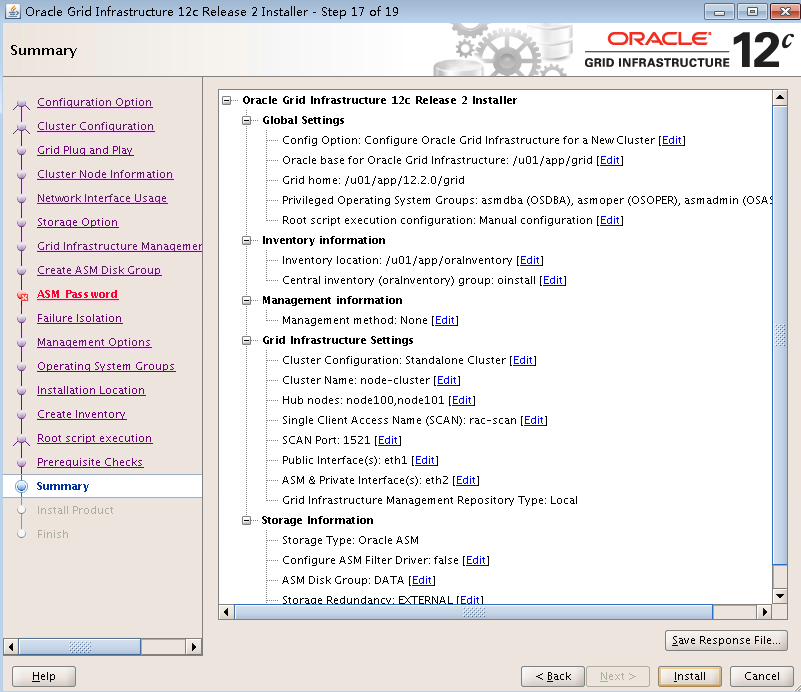Image resolution: width=801 pixels, height=692 pixels.
Task: Click summary tree horizontal scrollbar thumb
Action: coord(474,612)
